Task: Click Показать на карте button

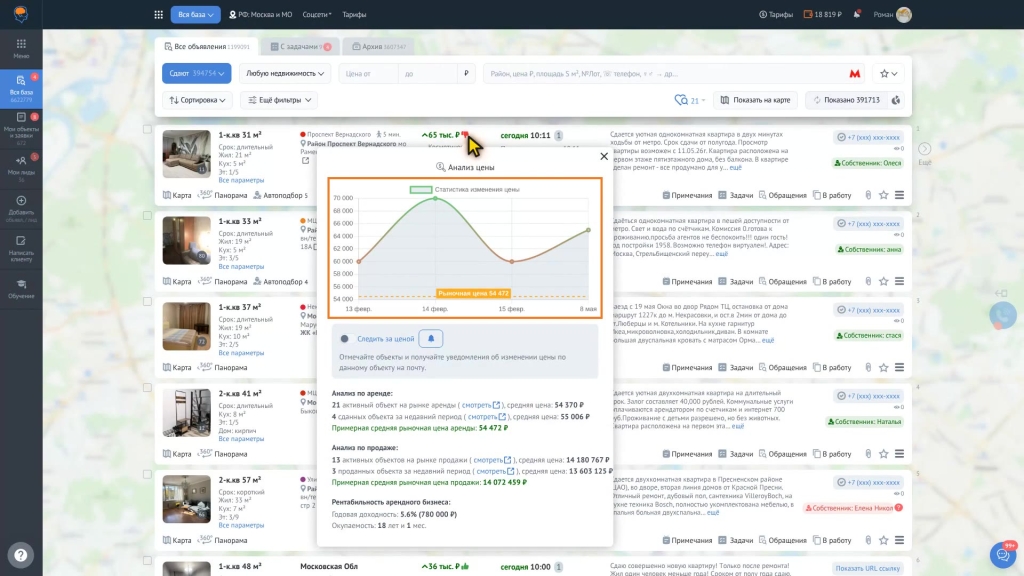Action: (x=755, y=100)
